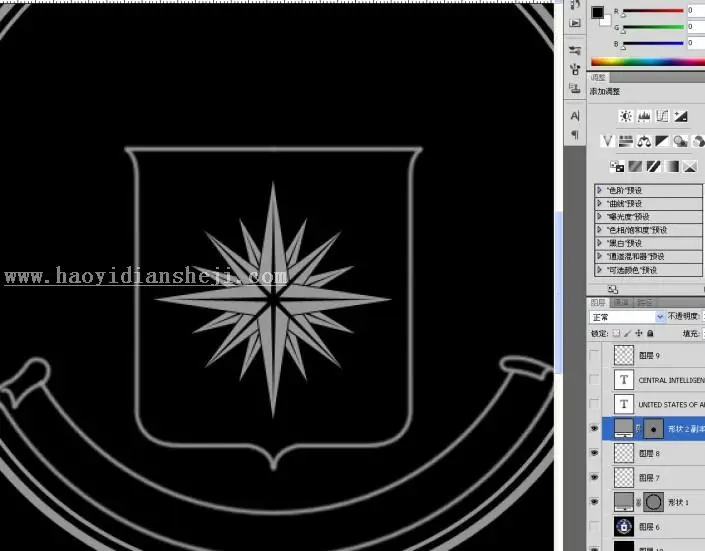Viewport: 705px width, 551px height.
Task: Expand the "色阶" presets group
Action: (x=599, y=190)
